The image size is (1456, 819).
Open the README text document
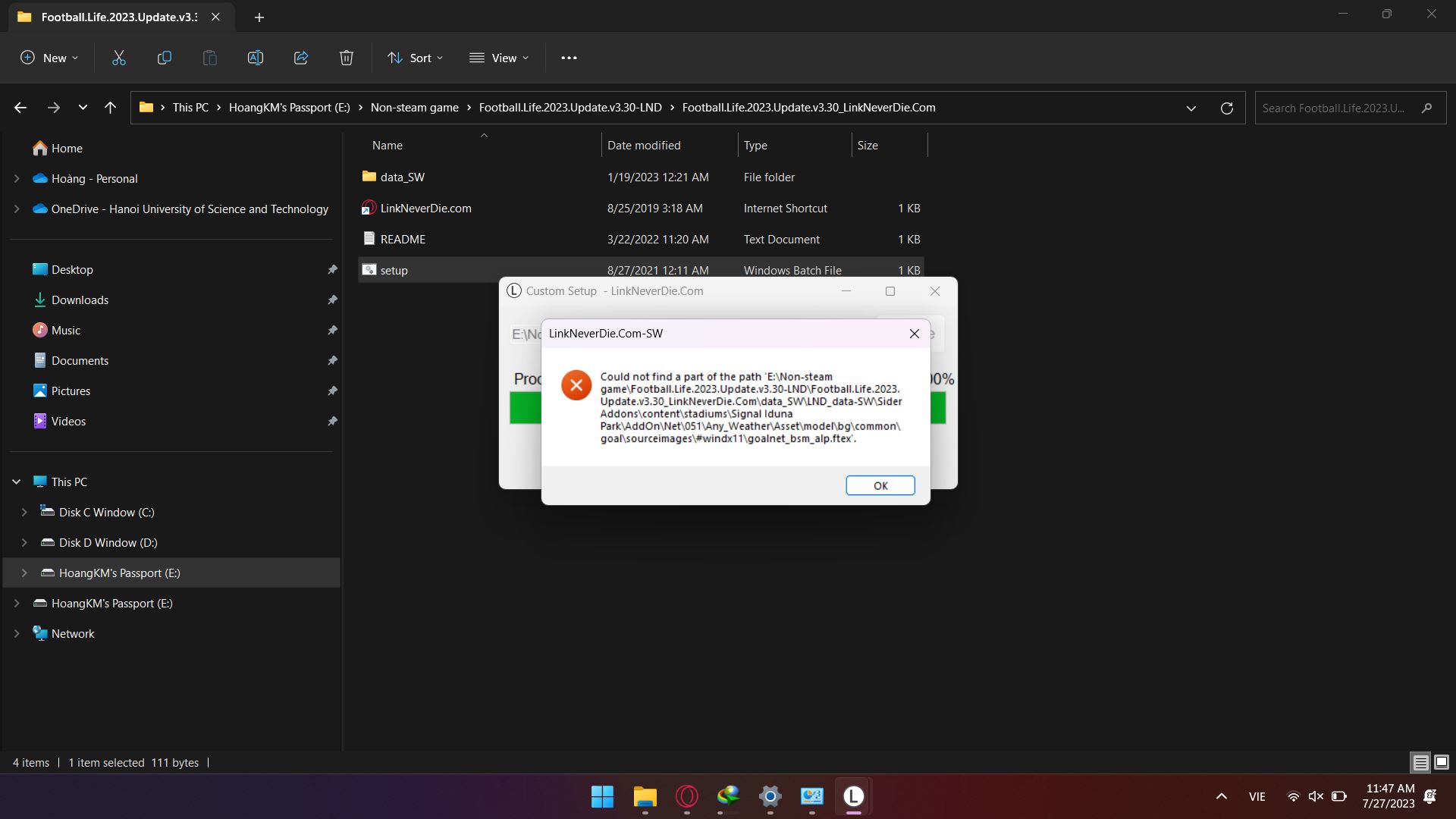tap(402, 238)
